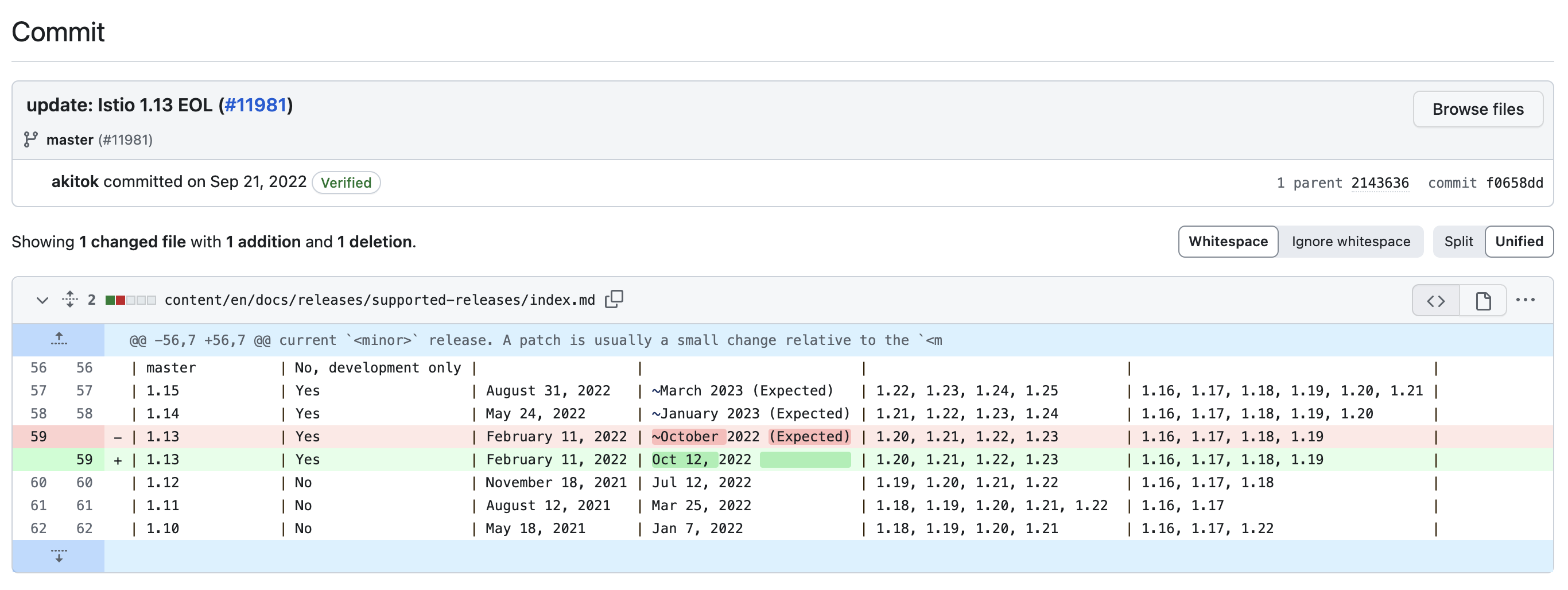The height and width of the screenshot is (590, 1568).
Task: Expand lines above the diff hunk
Action: [x=59, y=340]
